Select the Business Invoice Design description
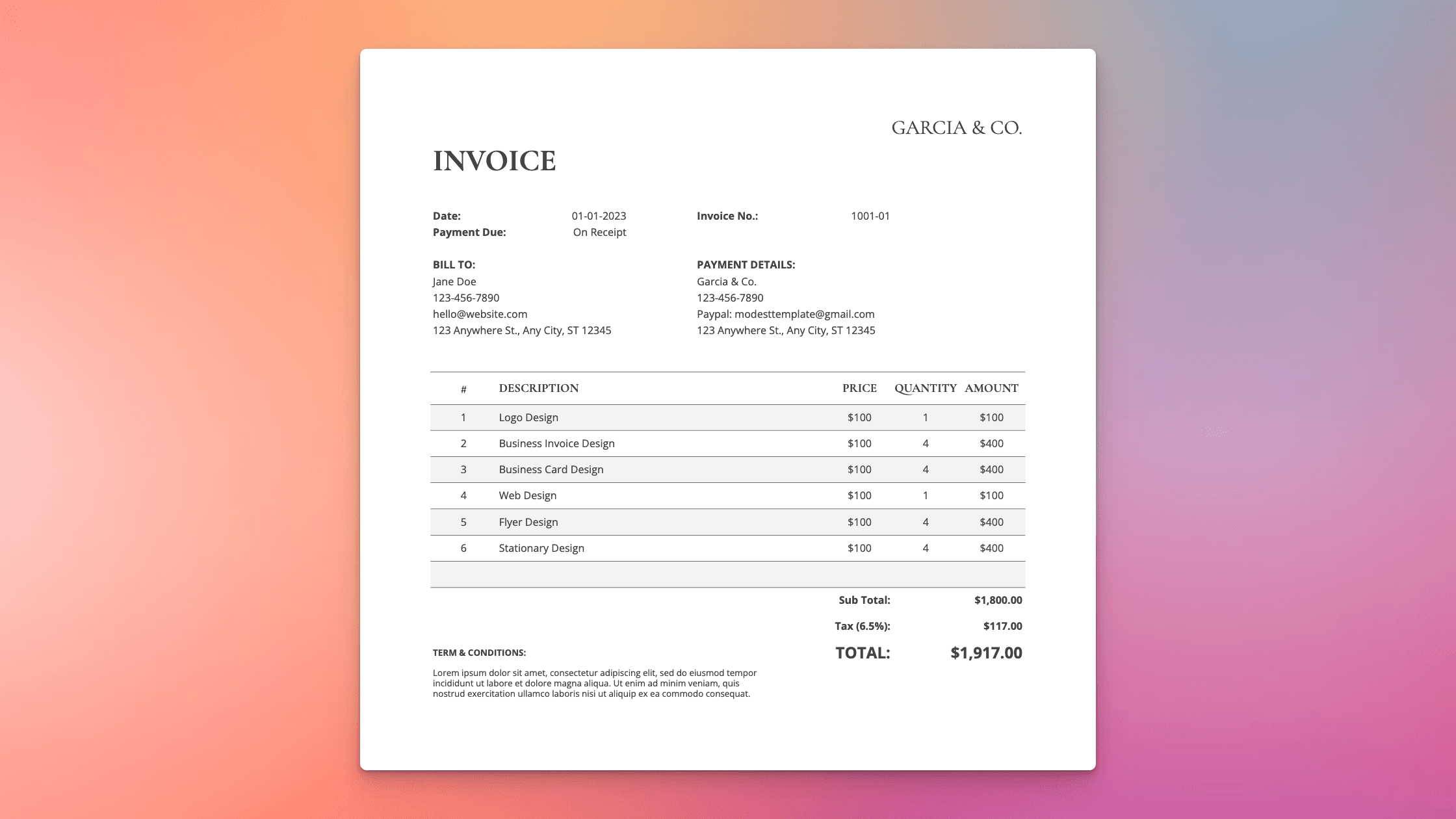The image size is (1456, 819). [556, 443]
